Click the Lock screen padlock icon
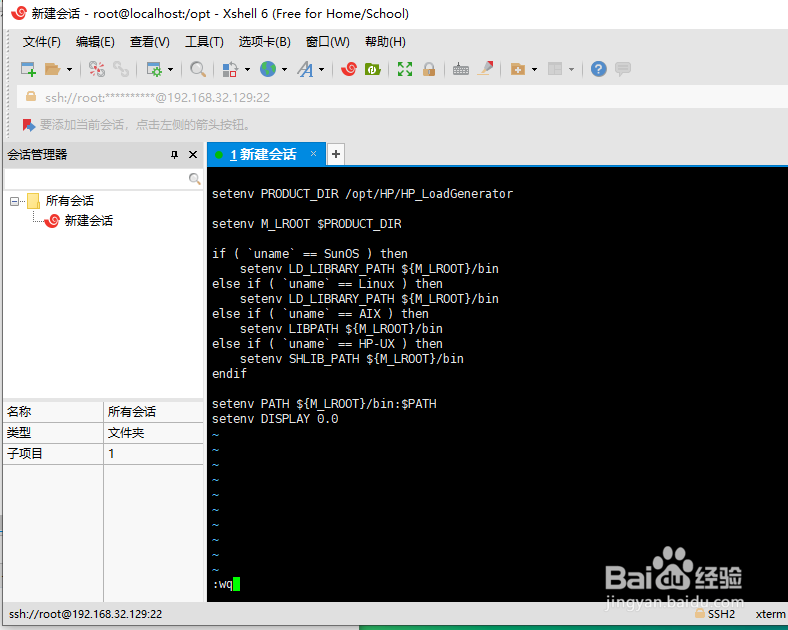The height and width of the screenshot is (630, 788). click(x=429, y=69)
